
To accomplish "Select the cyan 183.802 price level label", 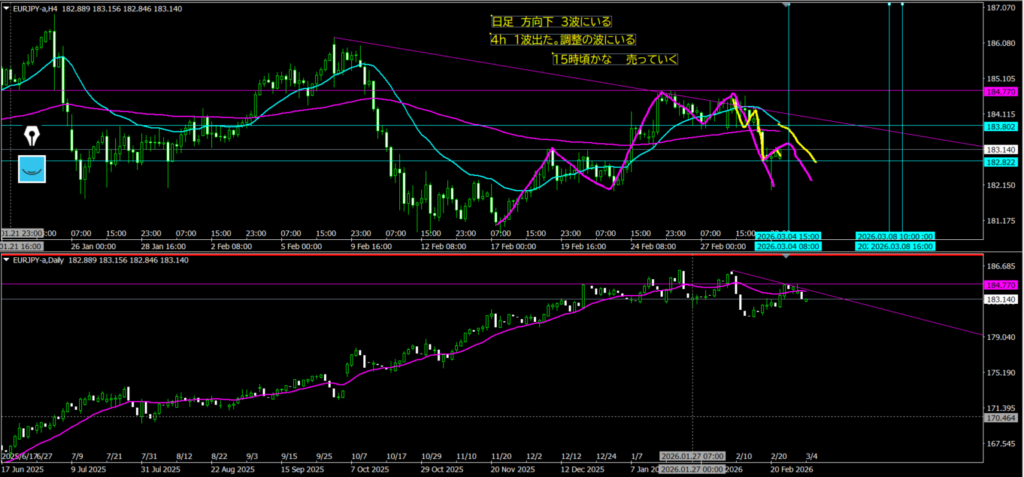I will coord(1001,127).
